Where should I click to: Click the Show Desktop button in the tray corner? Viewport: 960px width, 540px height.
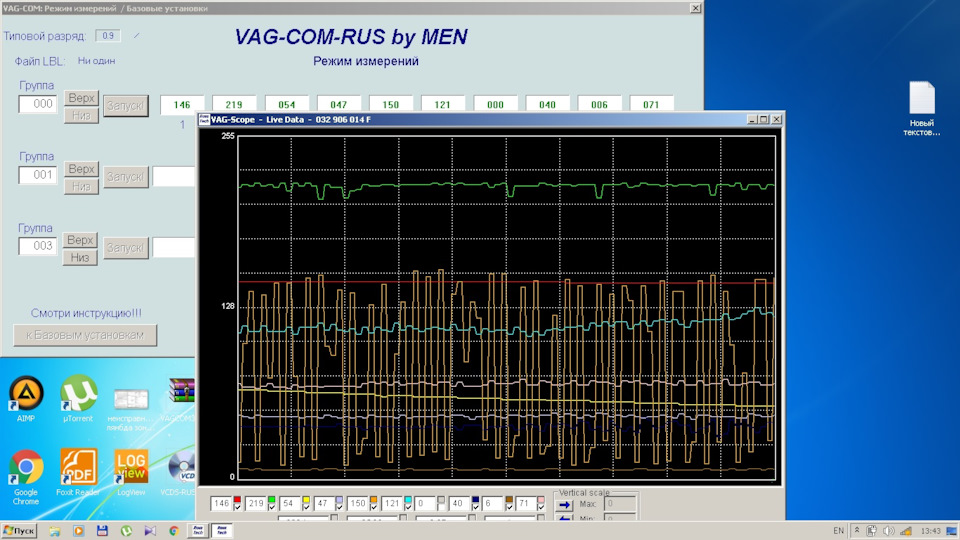click(x=952, y=531)
